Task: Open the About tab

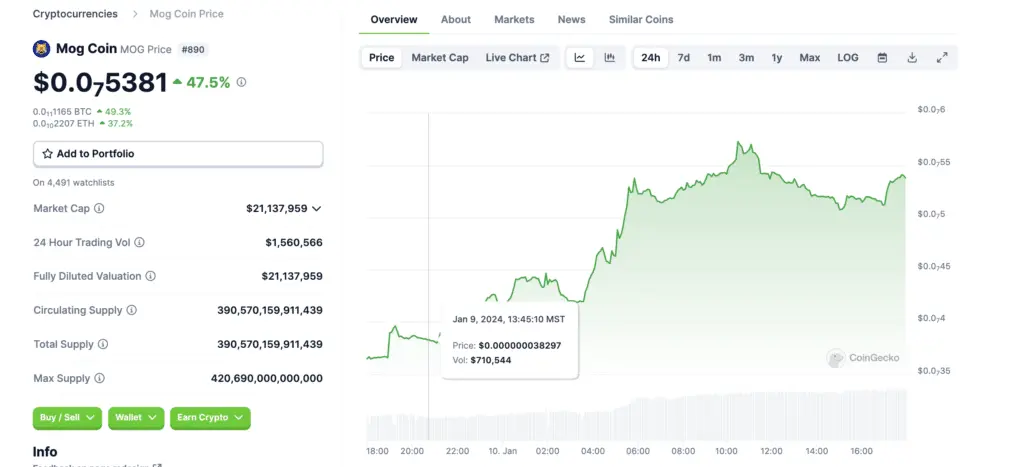Action: point(456,20)
